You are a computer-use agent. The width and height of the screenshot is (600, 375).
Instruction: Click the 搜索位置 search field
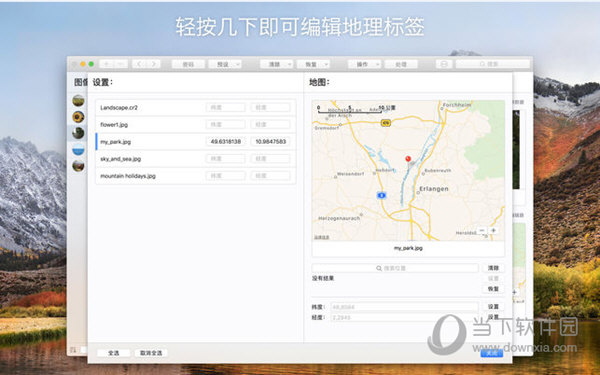pos(395,268)
